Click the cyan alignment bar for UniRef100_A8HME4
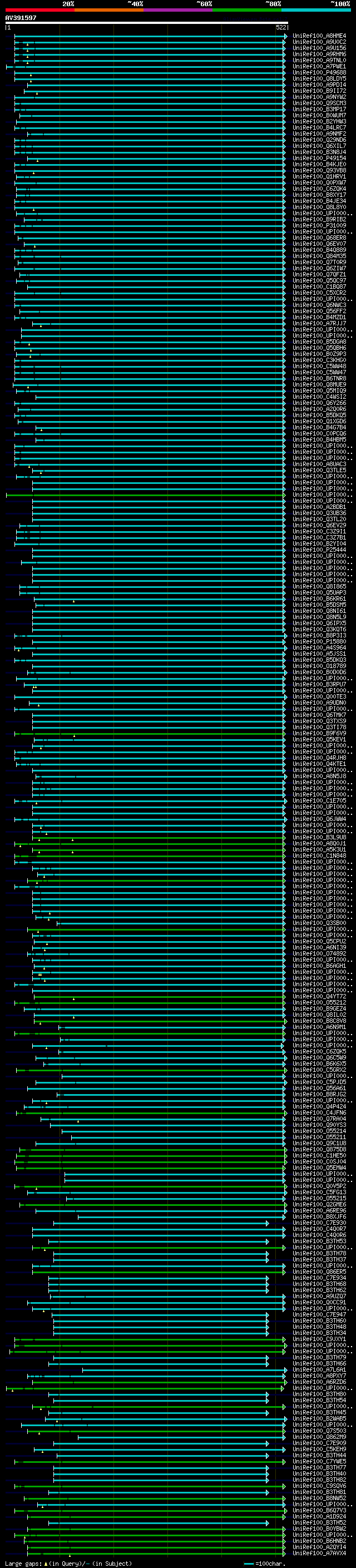 click(150, 36)
